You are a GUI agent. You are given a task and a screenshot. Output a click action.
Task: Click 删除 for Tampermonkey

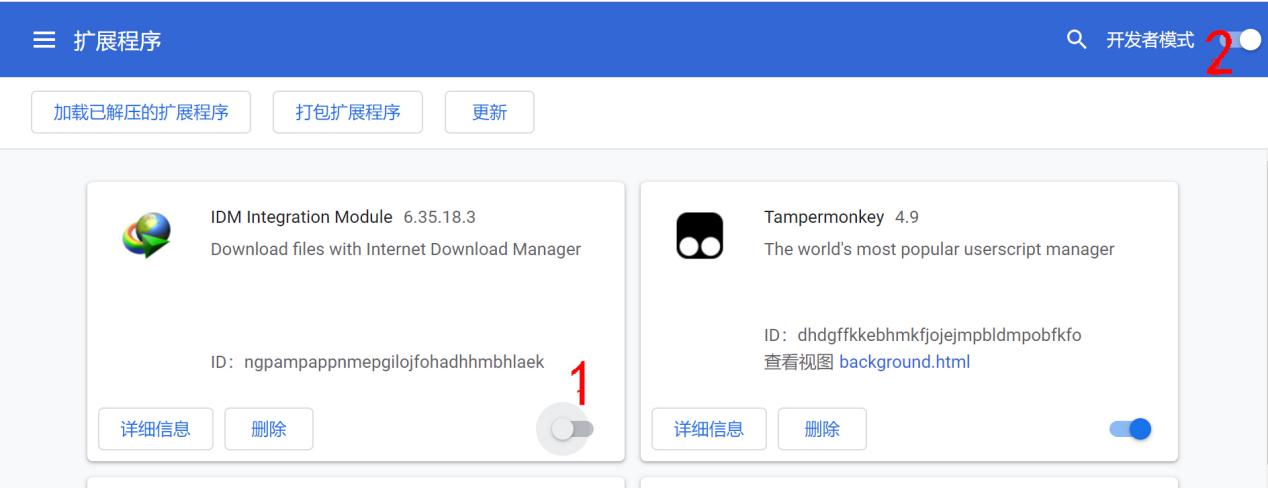click(x=822, y=430)
